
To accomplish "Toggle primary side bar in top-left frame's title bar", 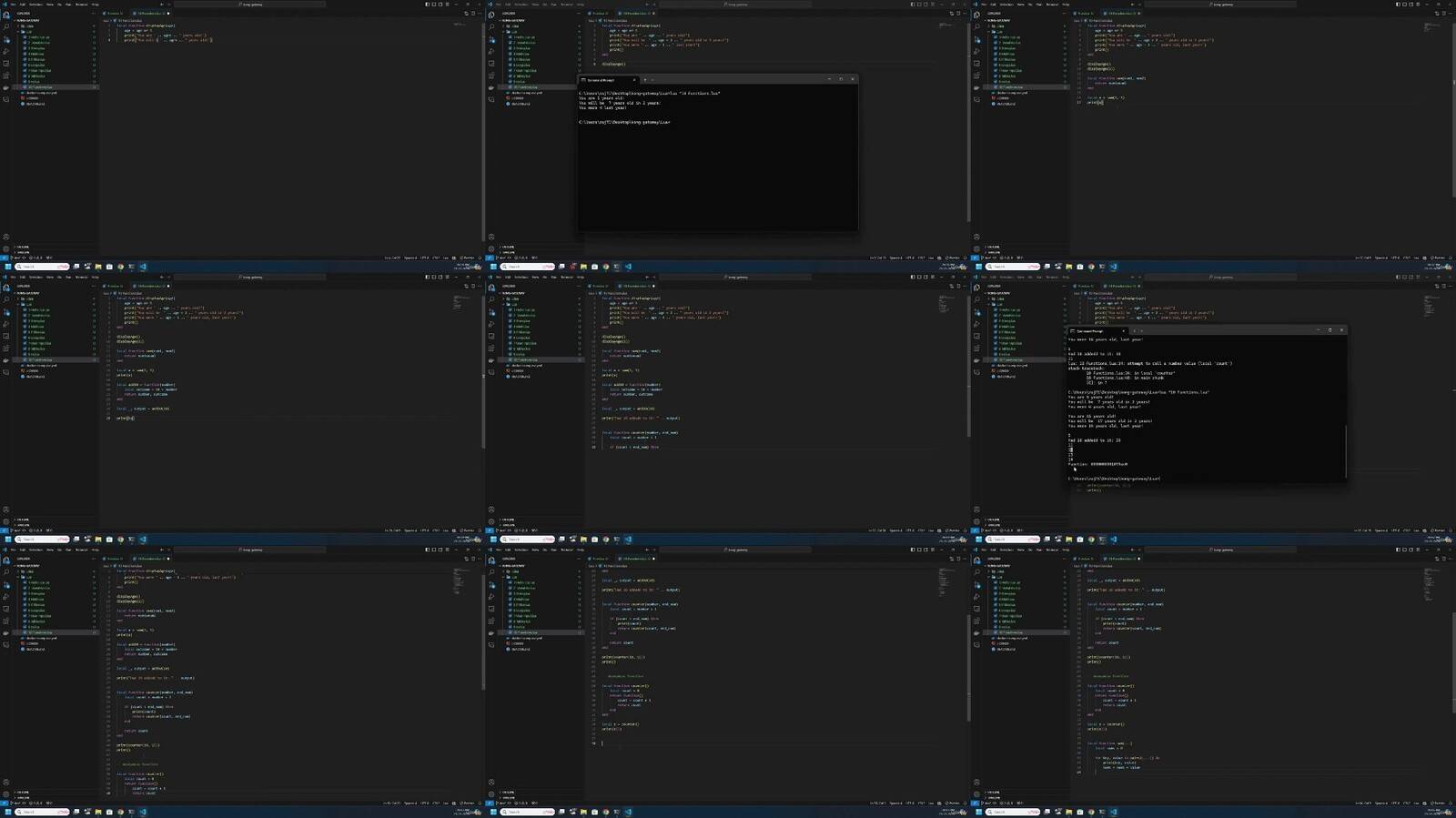I will [x=428, y=5].
